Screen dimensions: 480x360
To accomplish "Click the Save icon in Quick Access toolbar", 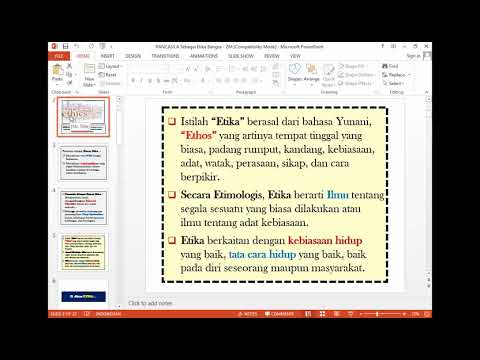I will point(66,46).
